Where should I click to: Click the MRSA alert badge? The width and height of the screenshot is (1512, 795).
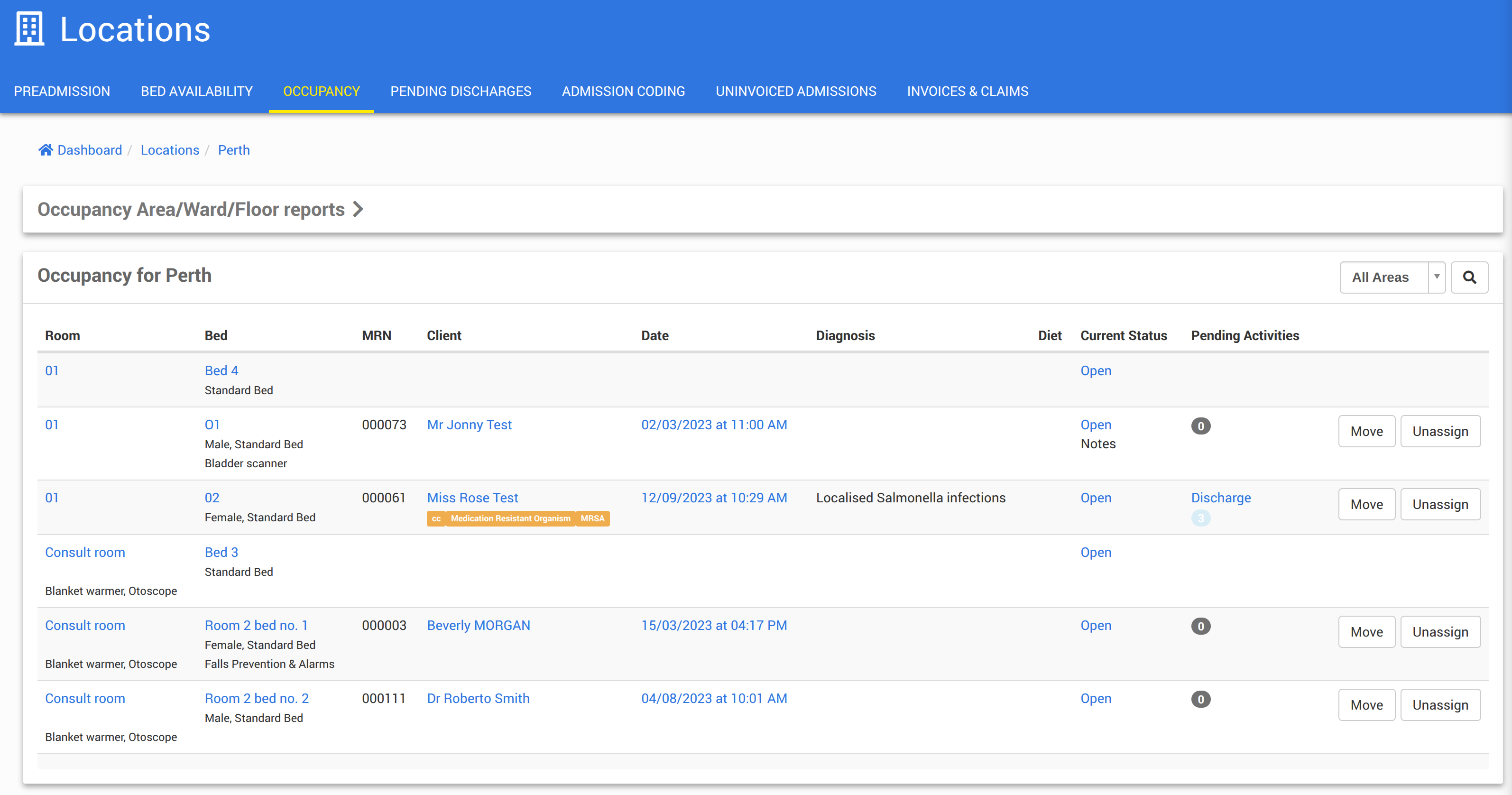tap(592, 518)
